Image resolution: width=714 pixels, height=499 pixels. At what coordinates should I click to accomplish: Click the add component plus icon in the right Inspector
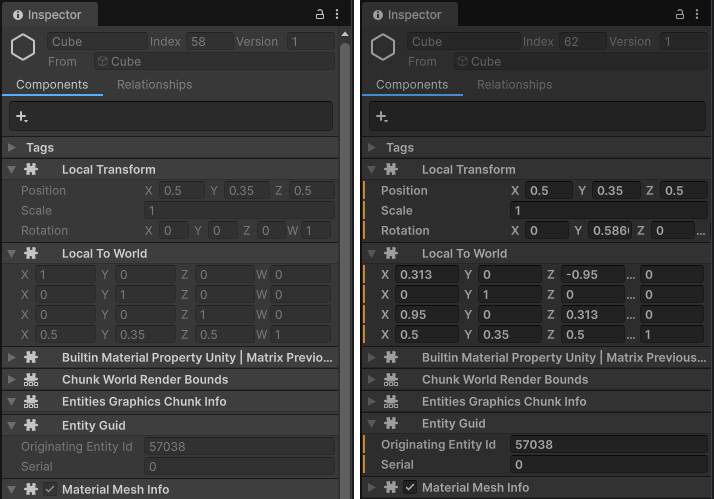coord(382,117)
